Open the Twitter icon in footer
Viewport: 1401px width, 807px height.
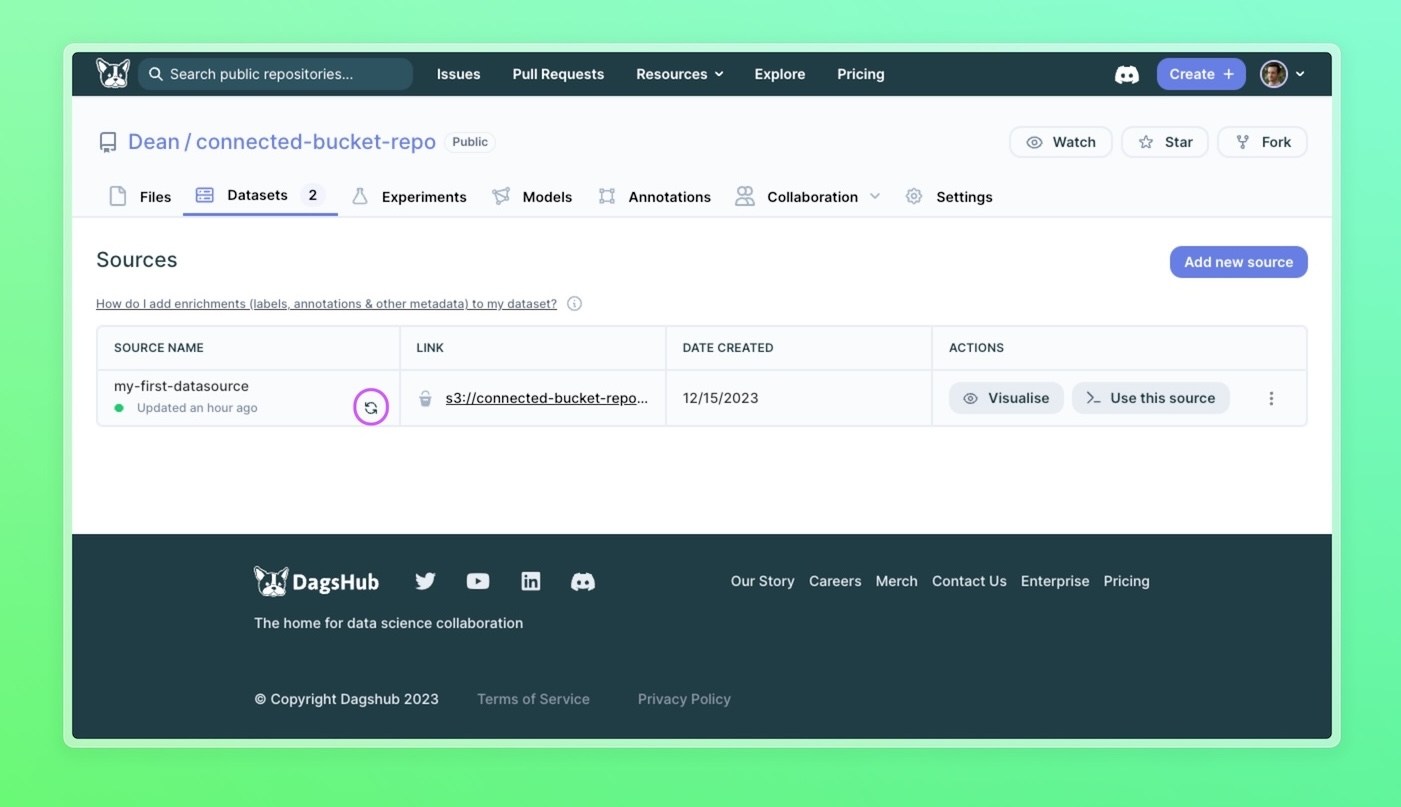425,581
